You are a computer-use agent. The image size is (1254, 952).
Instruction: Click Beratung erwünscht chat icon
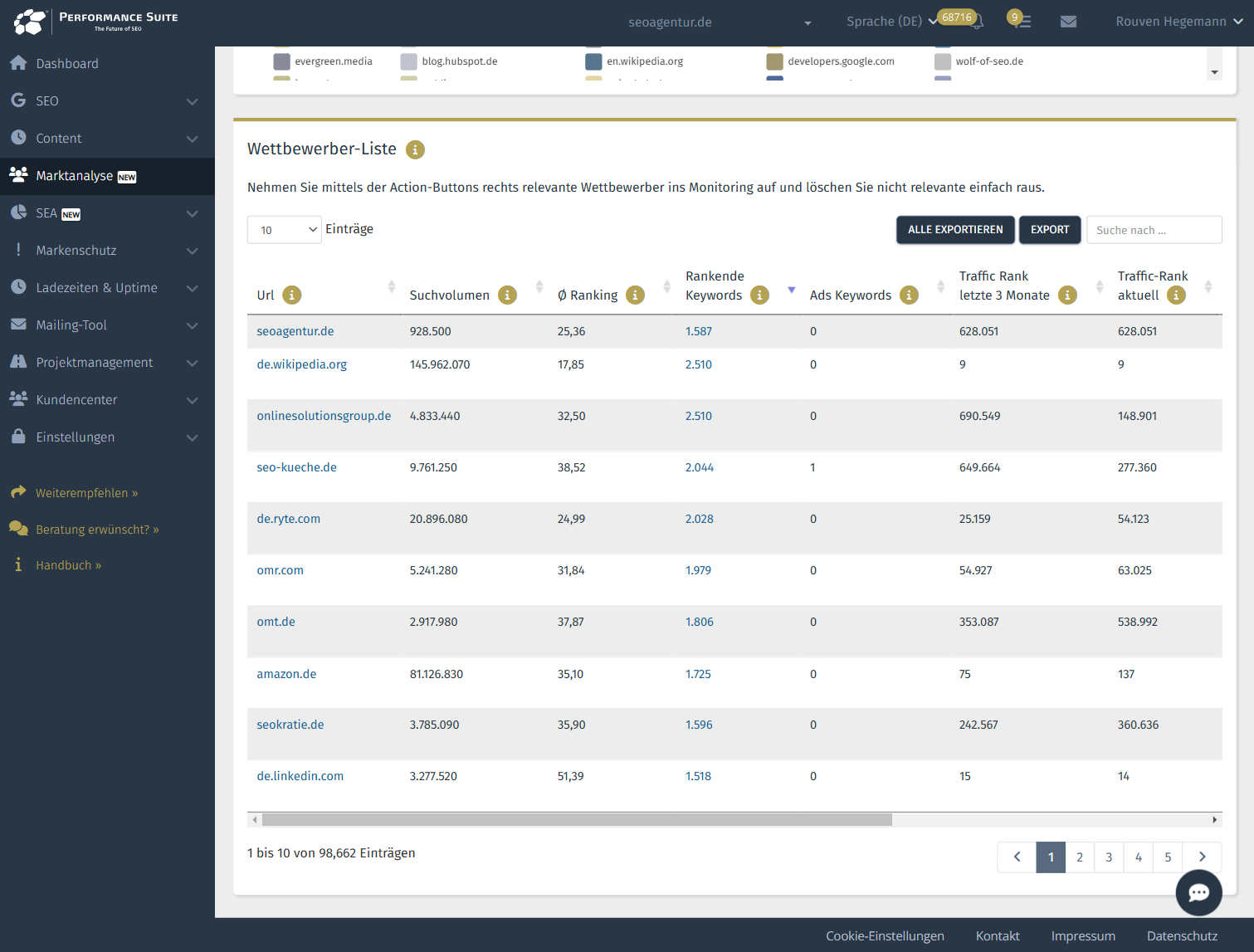(x=18, y=529)
